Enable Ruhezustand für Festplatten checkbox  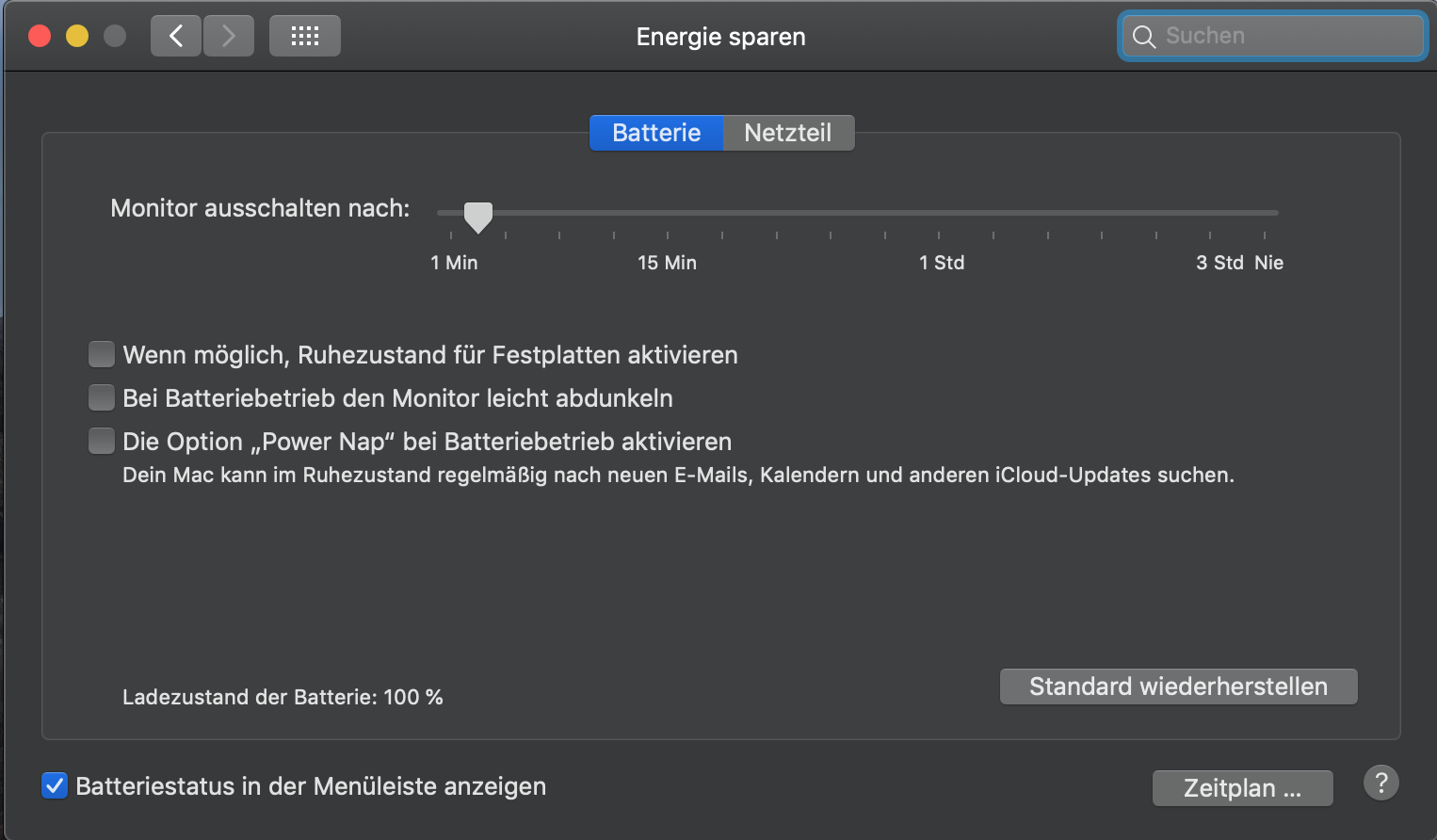click(x=102, y=355)
